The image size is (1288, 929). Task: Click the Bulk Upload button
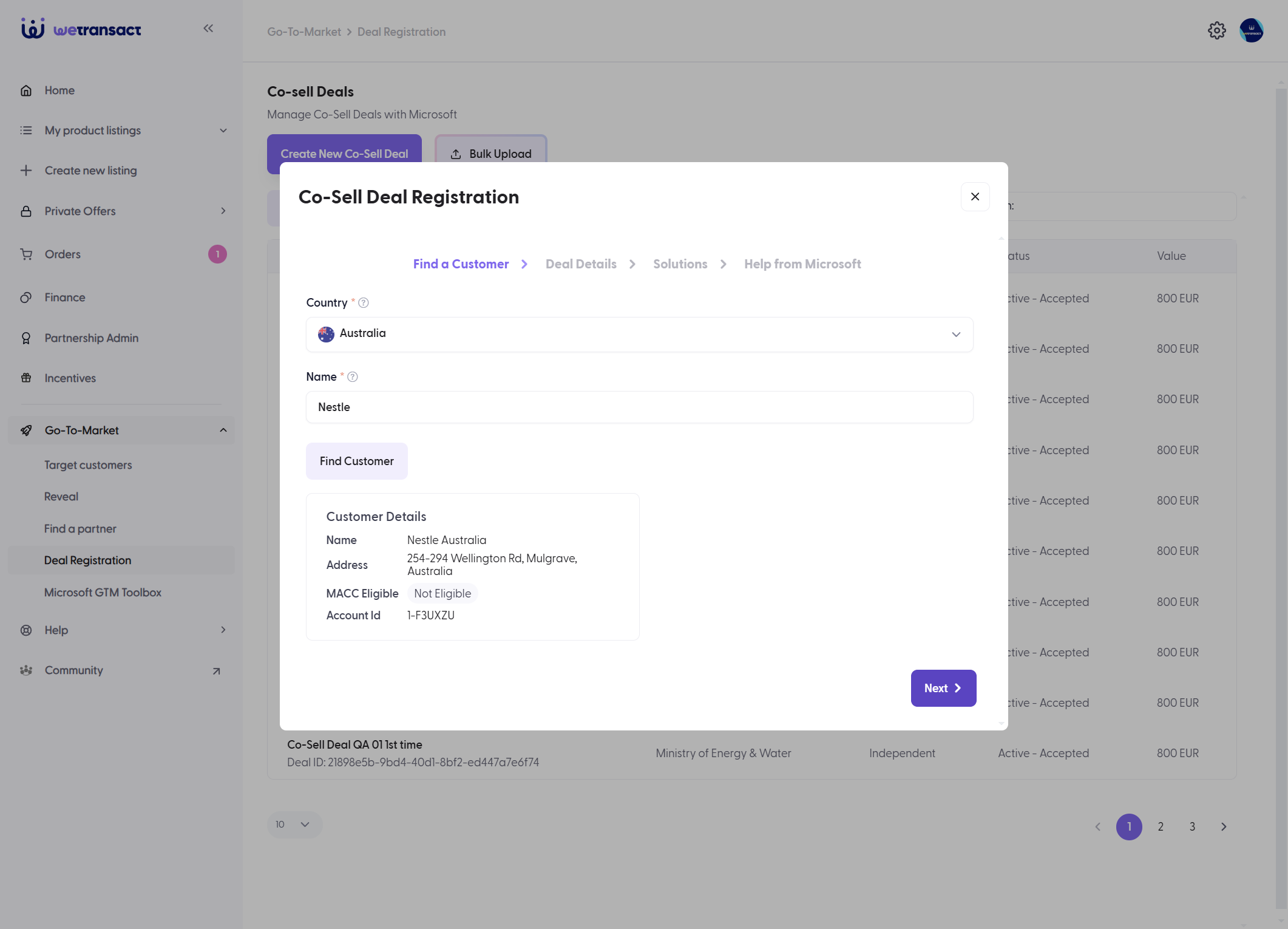pos(491,154)
